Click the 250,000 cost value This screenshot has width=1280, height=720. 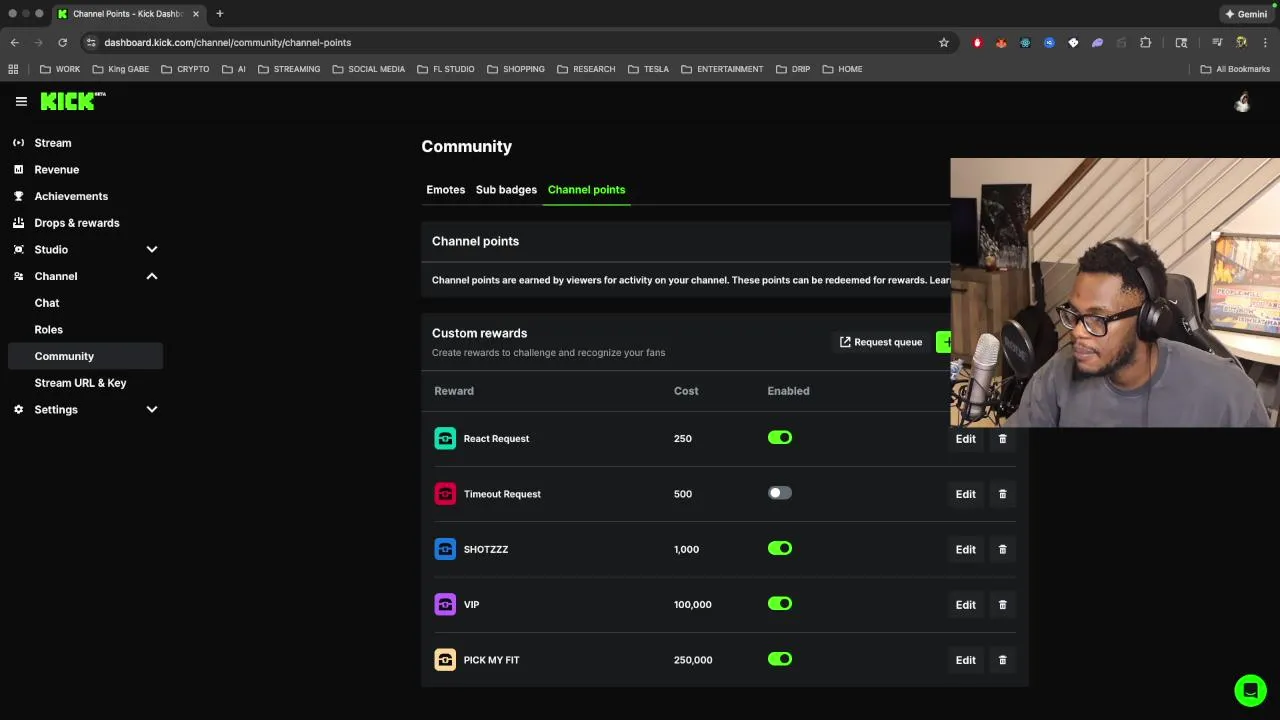(x=693, y=660)
